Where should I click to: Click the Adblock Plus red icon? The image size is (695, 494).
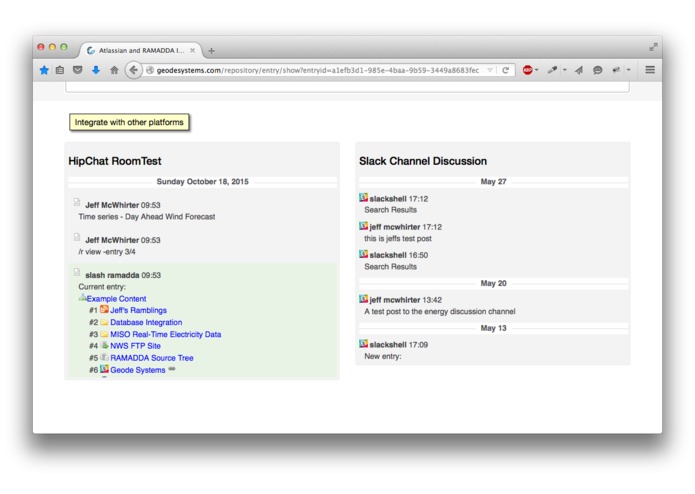tap(527, 70)
